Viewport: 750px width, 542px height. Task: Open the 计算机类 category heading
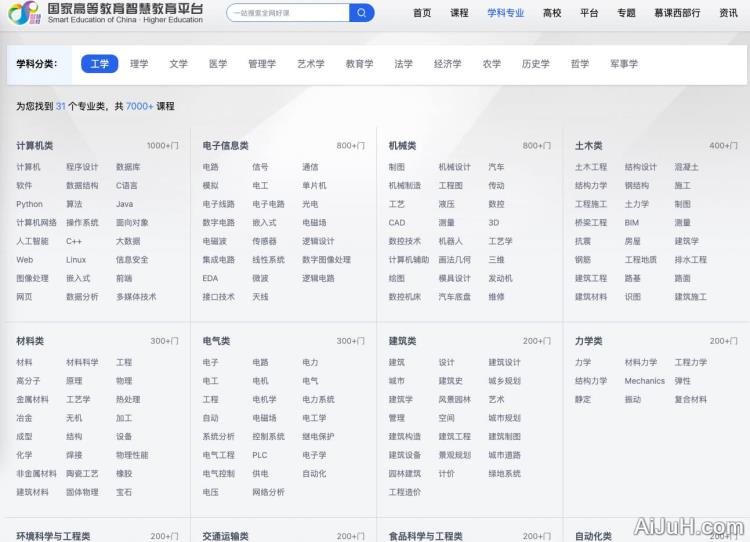click(x=34, y=145)
